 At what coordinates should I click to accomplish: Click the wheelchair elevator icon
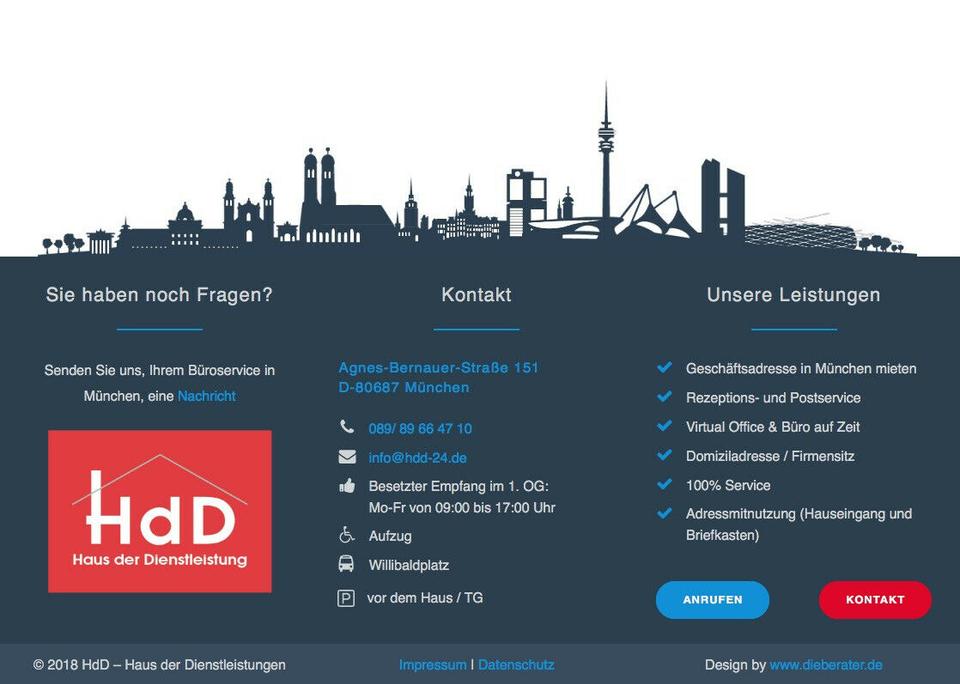coord(347,535)
